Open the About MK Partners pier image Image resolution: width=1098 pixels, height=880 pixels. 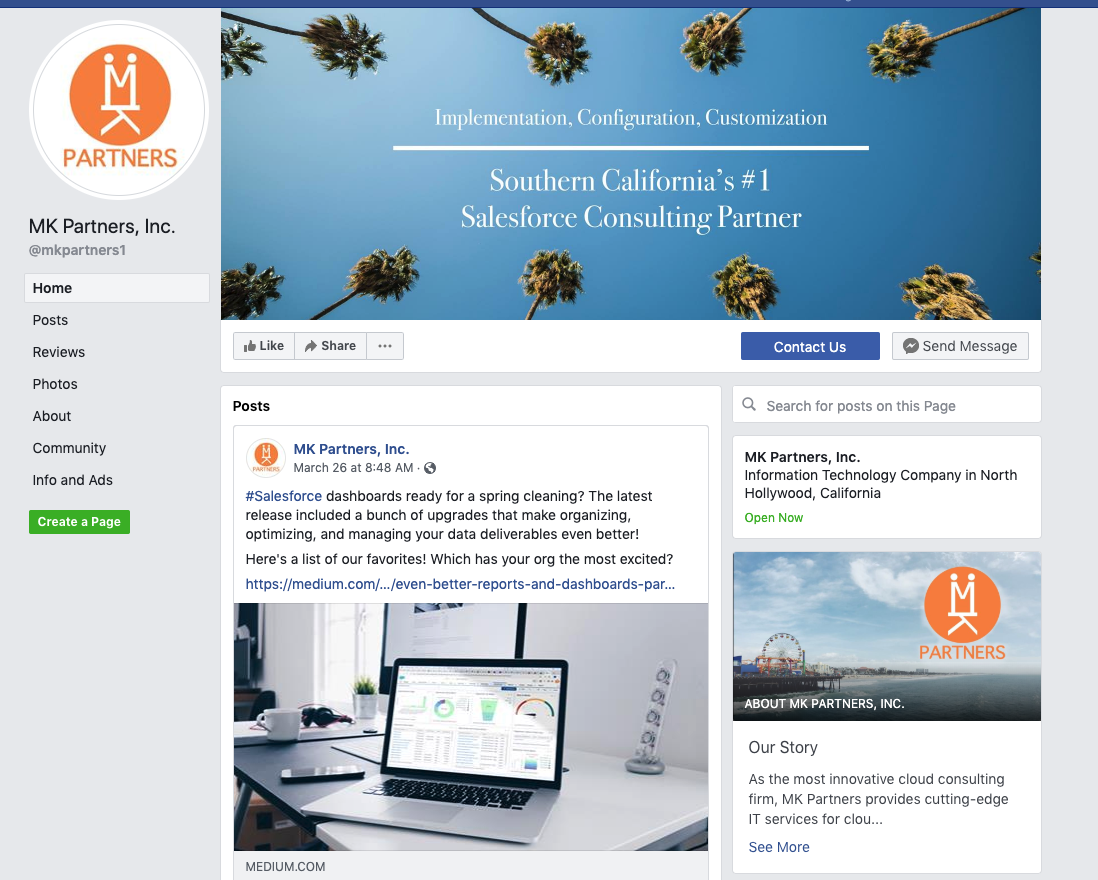[x=887, y=636]
